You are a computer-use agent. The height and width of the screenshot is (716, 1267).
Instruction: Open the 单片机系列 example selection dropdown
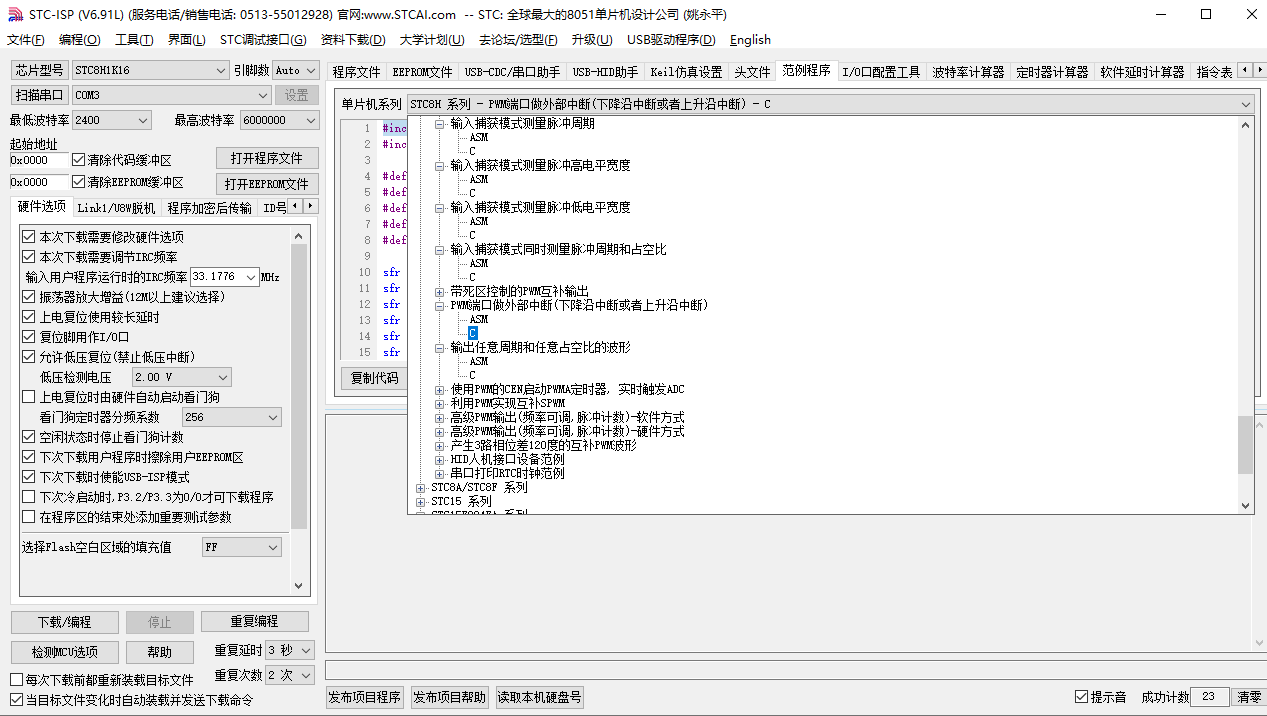[830, 104]
